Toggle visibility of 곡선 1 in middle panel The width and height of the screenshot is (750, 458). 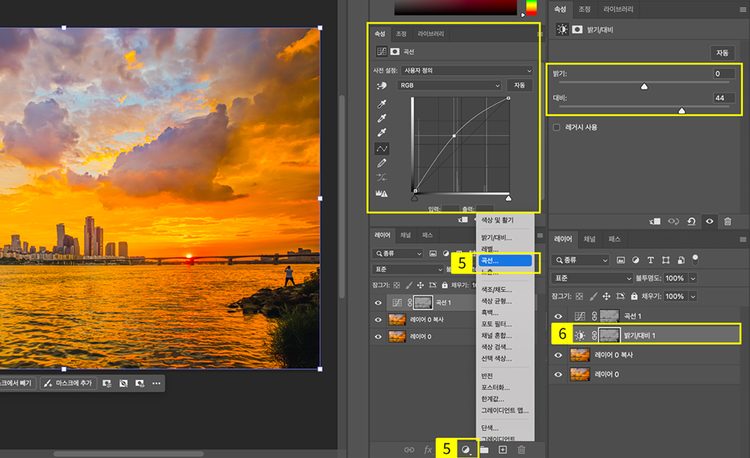pyautogui.click(x=378, y=302)
